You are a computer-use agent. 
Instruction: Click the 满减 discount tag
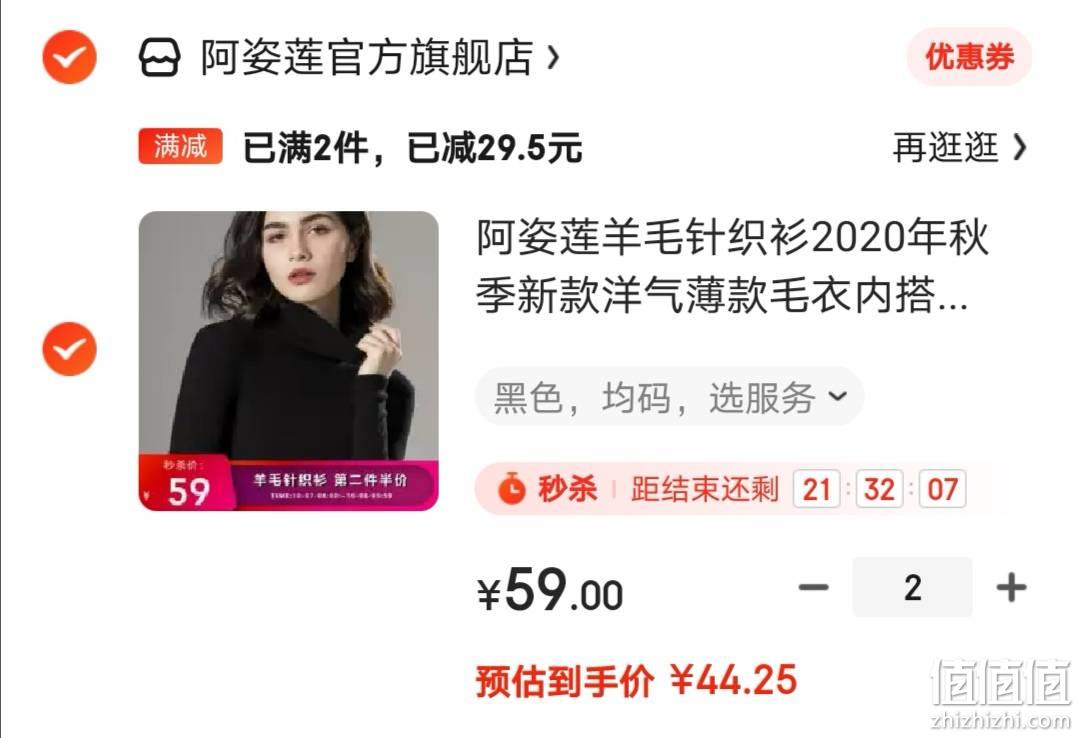click(180, 146)
